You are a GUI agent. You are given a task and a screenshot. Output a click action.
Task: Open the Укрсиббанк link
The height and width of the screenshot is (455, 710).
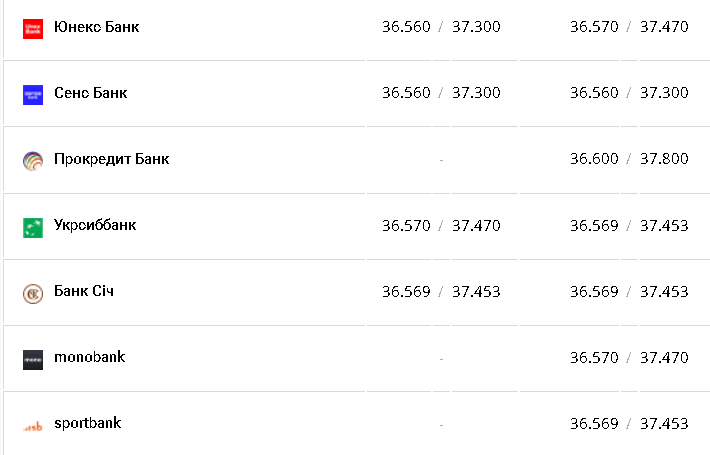point(94,225)
